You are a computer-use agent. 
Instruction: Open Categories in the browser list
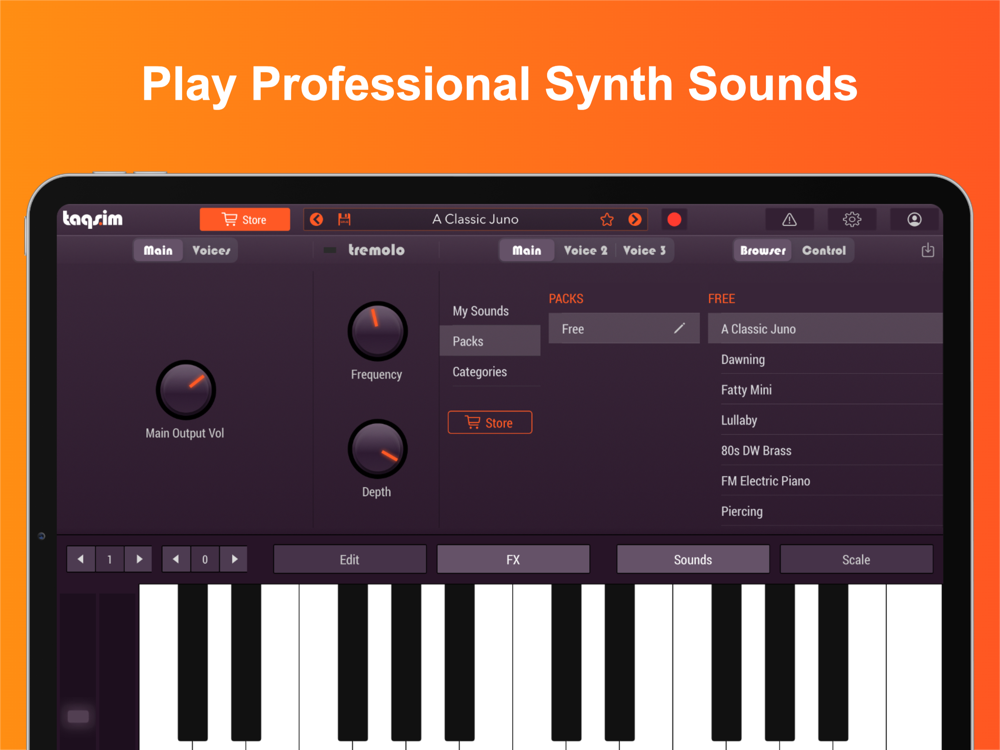point(490,372)
